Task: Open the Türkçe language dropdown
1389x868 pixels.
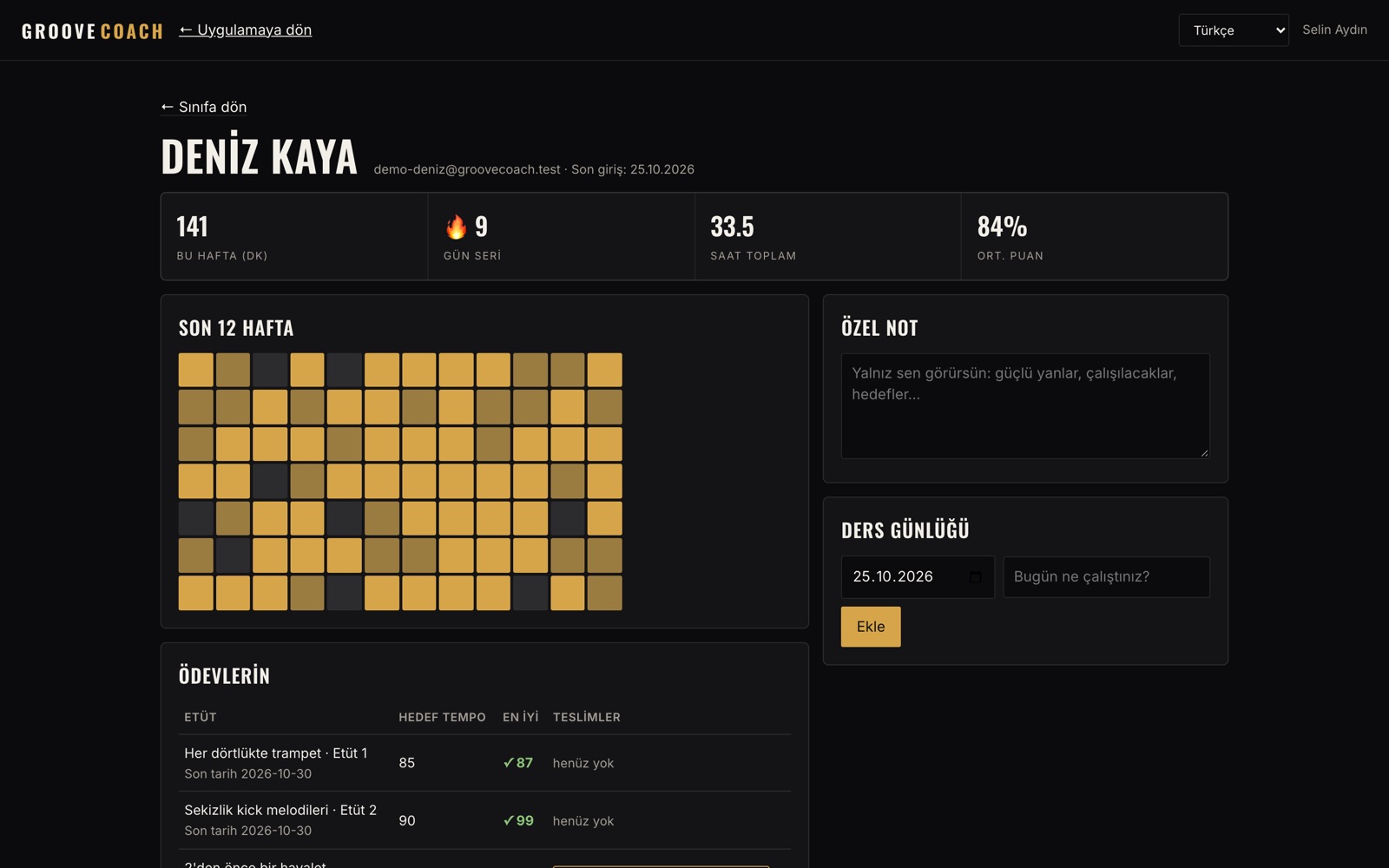Action: pos(1234,30)
